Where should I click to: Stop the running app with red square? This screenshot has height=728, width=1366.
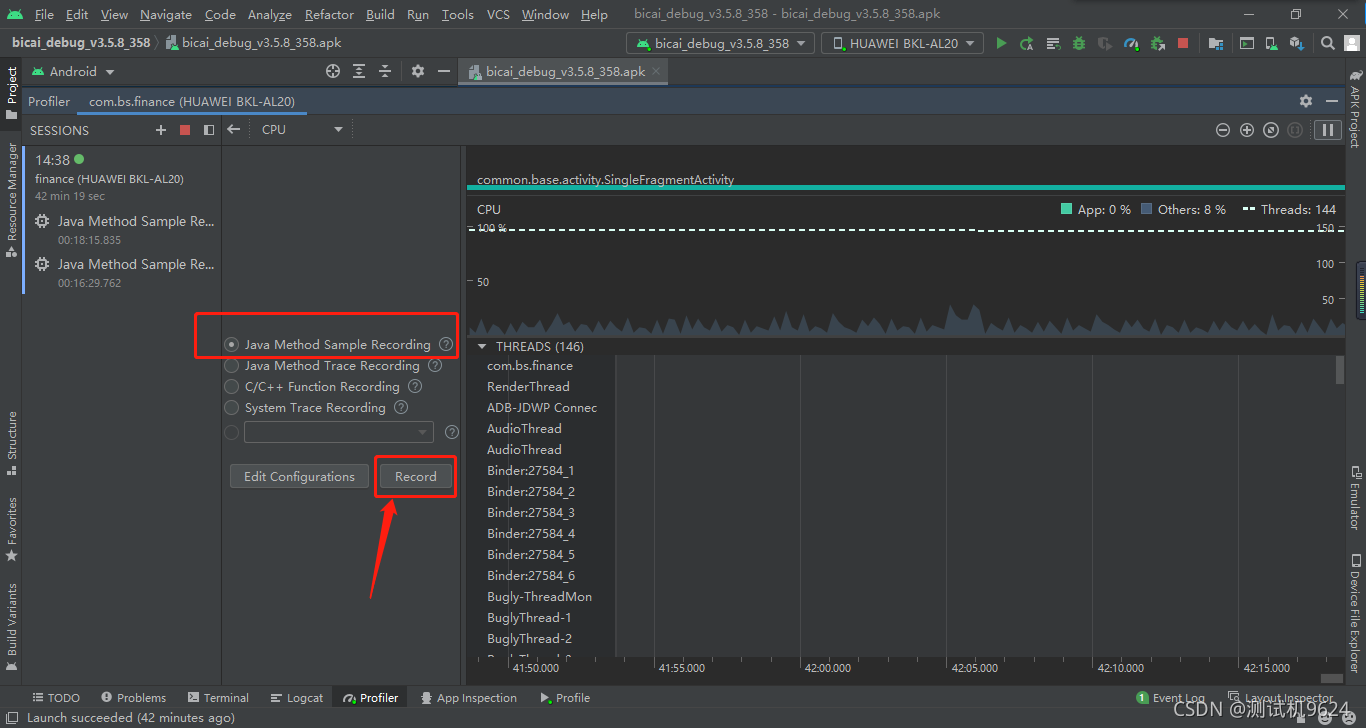pyautogui.click(x=1183, y=44)
